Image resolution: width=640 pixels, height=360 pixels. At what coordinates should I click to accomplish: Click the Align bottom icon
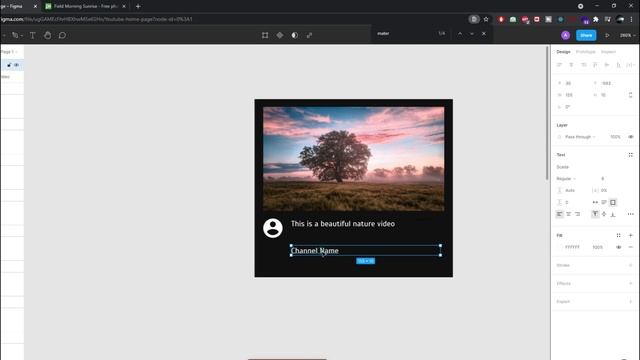click(x=618, y=65)
